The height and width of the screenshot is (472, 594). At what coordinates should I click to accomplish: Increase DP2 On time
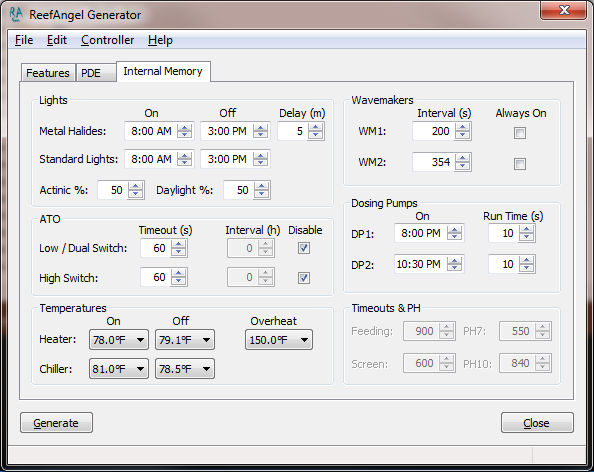(454, 260)
